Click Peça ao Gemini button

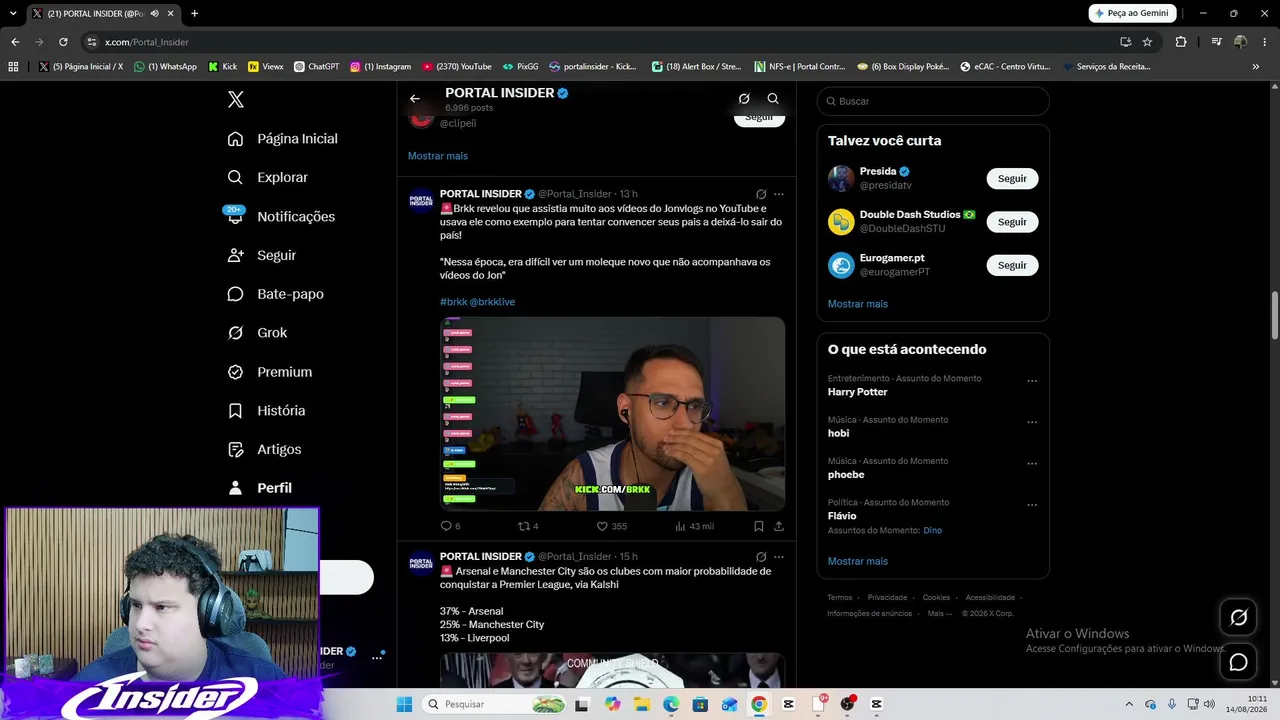point(1131,13)
